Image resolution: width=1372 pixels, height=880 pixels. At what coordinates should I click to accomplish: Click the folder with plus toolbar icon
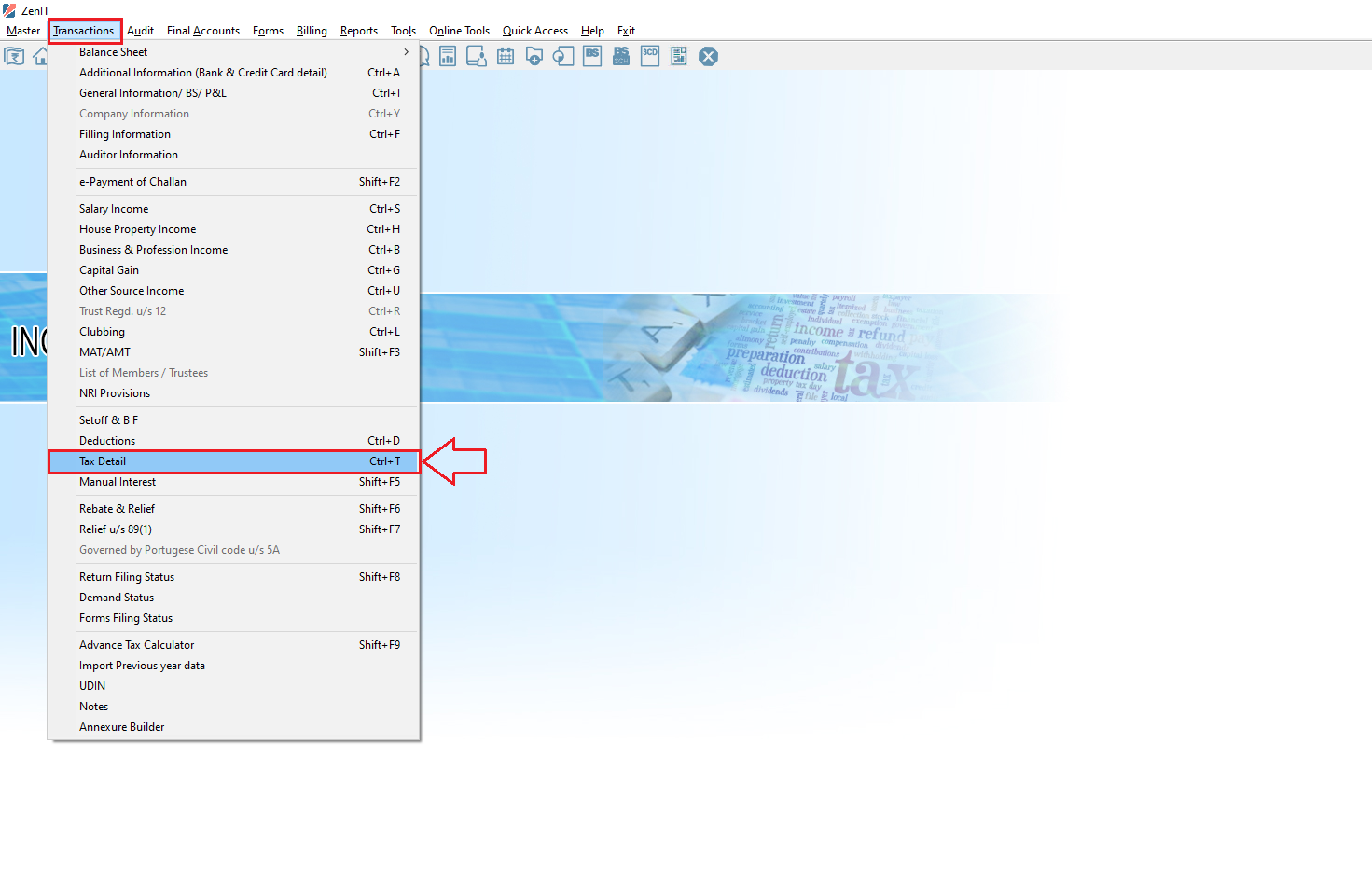coord(534,57)
